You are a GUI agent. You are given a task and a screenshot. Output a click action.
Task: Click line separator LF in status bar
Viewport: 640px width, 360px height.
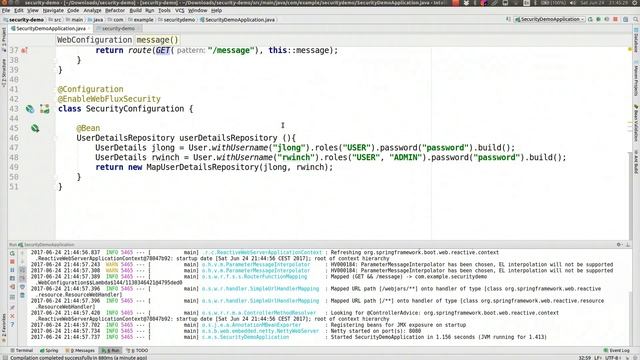[598, 358]
